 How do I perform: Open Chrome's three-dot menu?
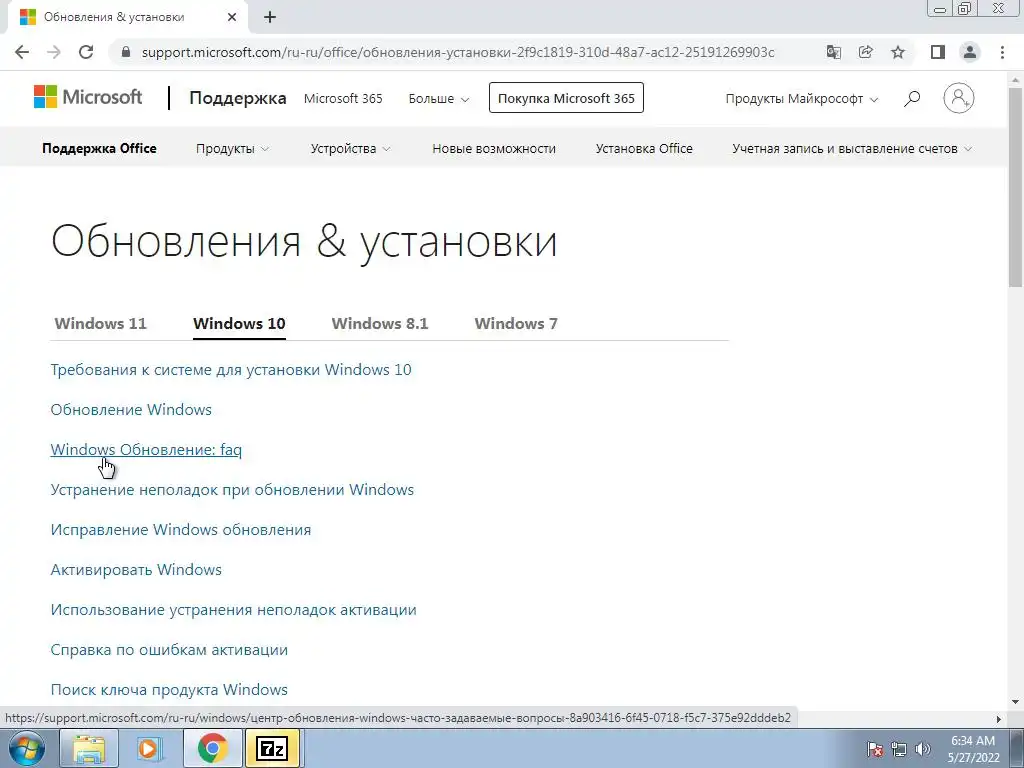click(1002, 52)
